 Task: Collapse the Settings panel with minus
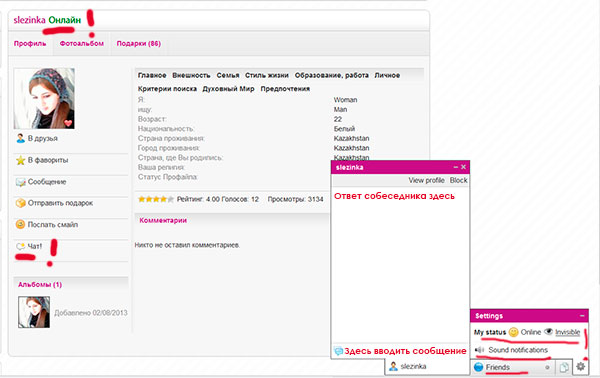click(582, 316)
